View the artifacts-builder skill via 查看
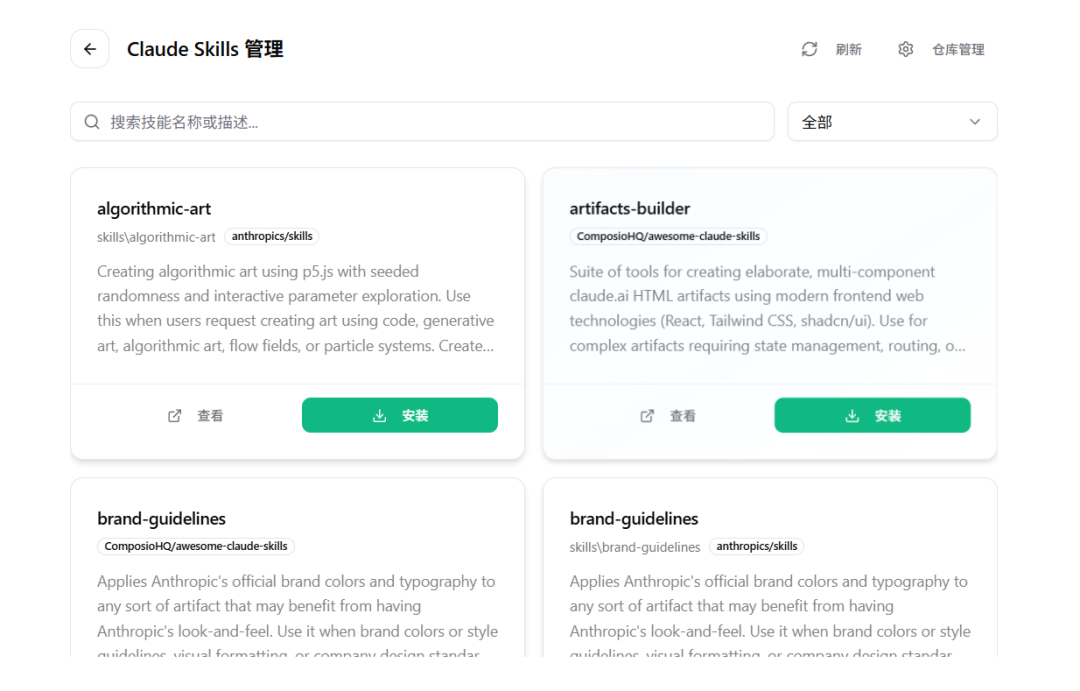The height and width of the screenshot is (691, 1080). 683,416
